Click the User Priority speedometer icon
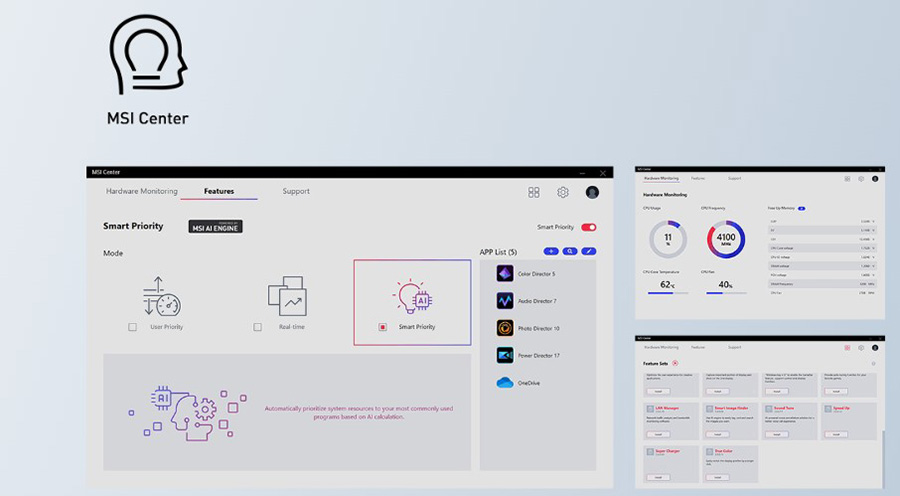The image size is (900, 496). pyautogui.click(x=161, y=297)
